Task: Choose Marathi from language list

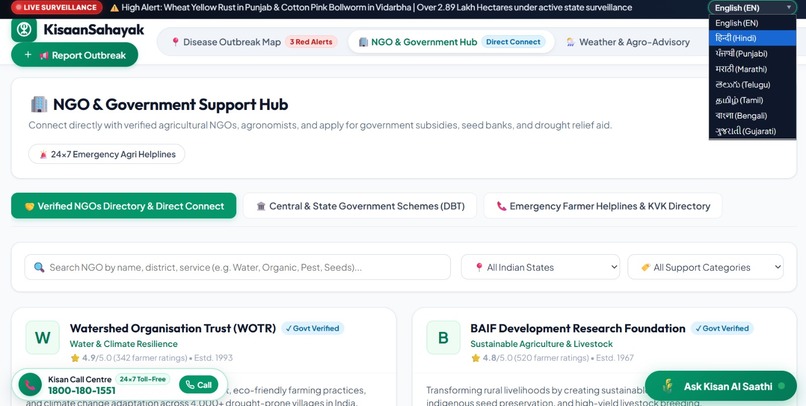Action: [x=752, y=69]
